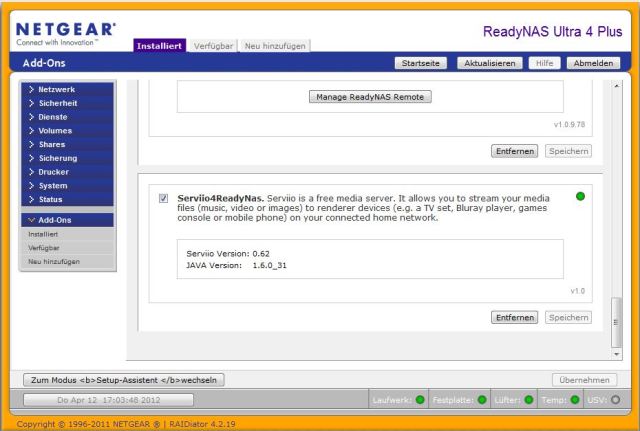Expand the Dienste menu section
The width and height of the screenshot is (640, 431).
tap(67, 117)
